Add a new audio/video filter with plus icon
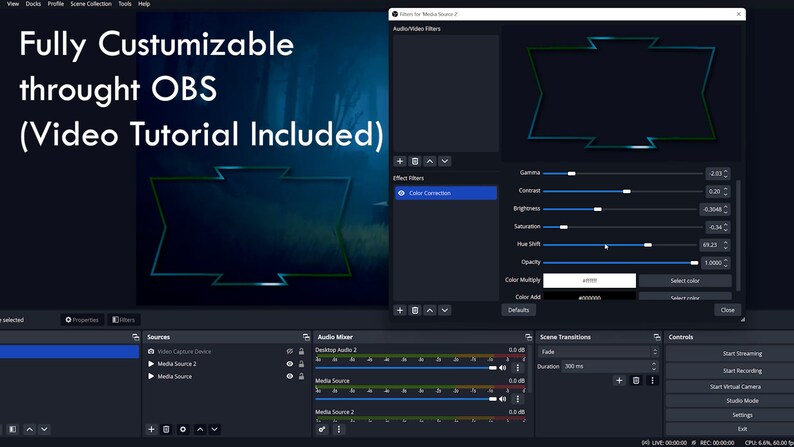Image resolution: width=794 pixels, height=447 pixels. click(x=400, y=161)
